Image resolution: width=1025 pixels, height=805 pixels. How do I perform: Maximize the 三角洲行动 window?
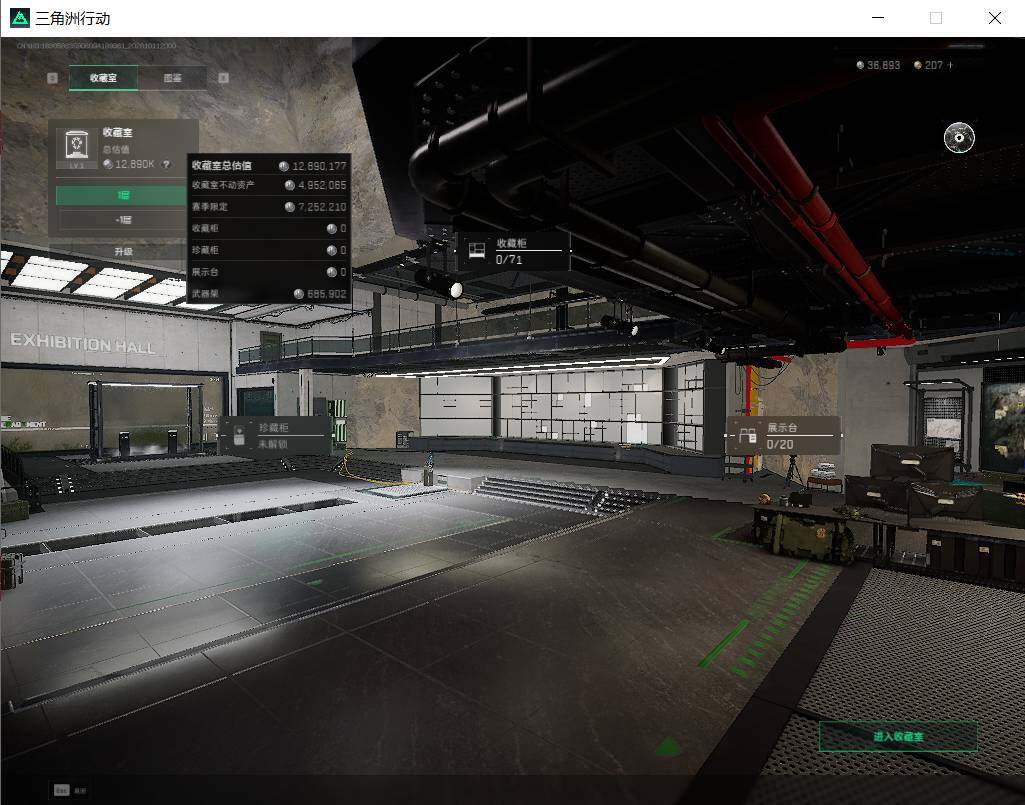936,18
